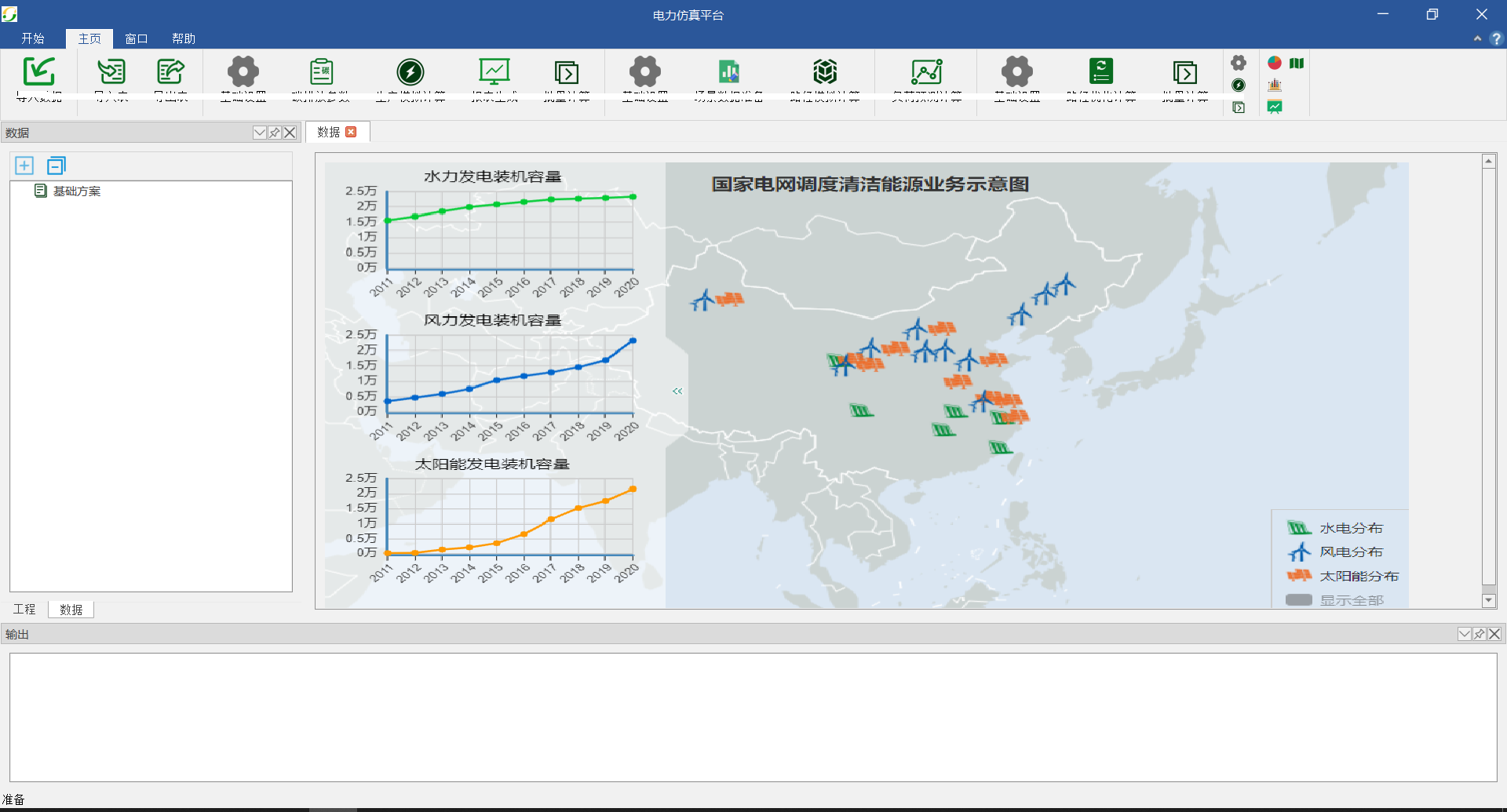1507x812 pixels.
Task: Click the app logo in title bar
Action: click(x=9, y=14)
